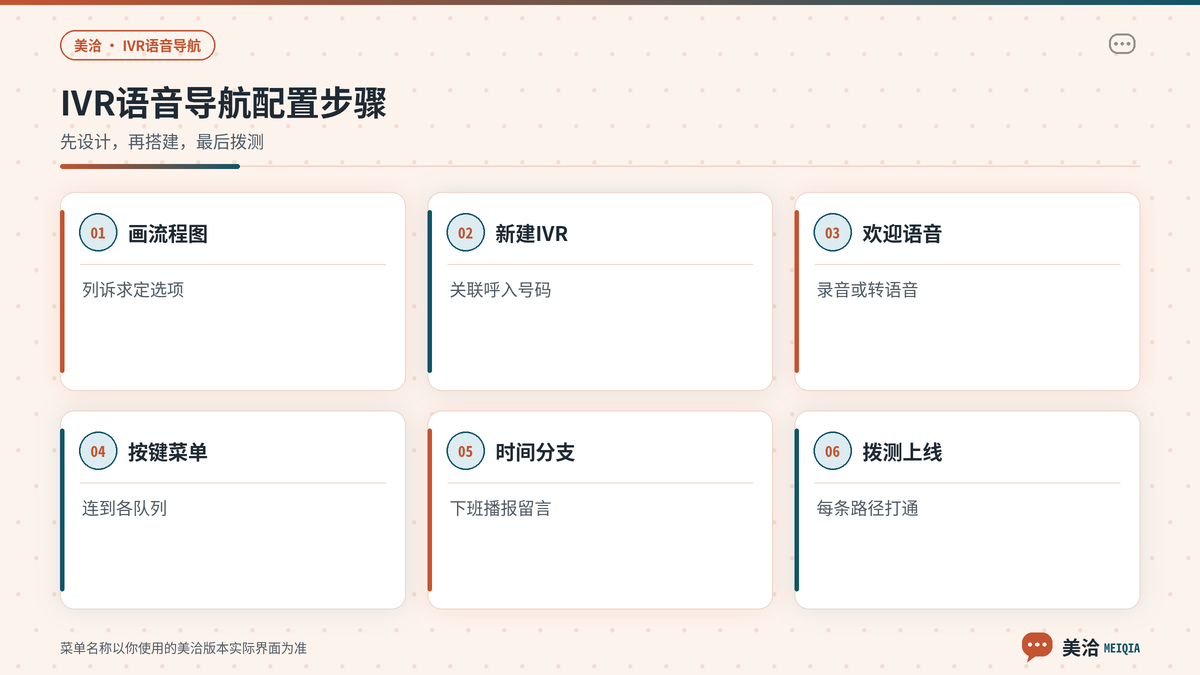Click the footer note 菜单名称以你使用的美洽版本实际界面为准
This screenshot has width=1200, height=675.
[x=183, y=648]
